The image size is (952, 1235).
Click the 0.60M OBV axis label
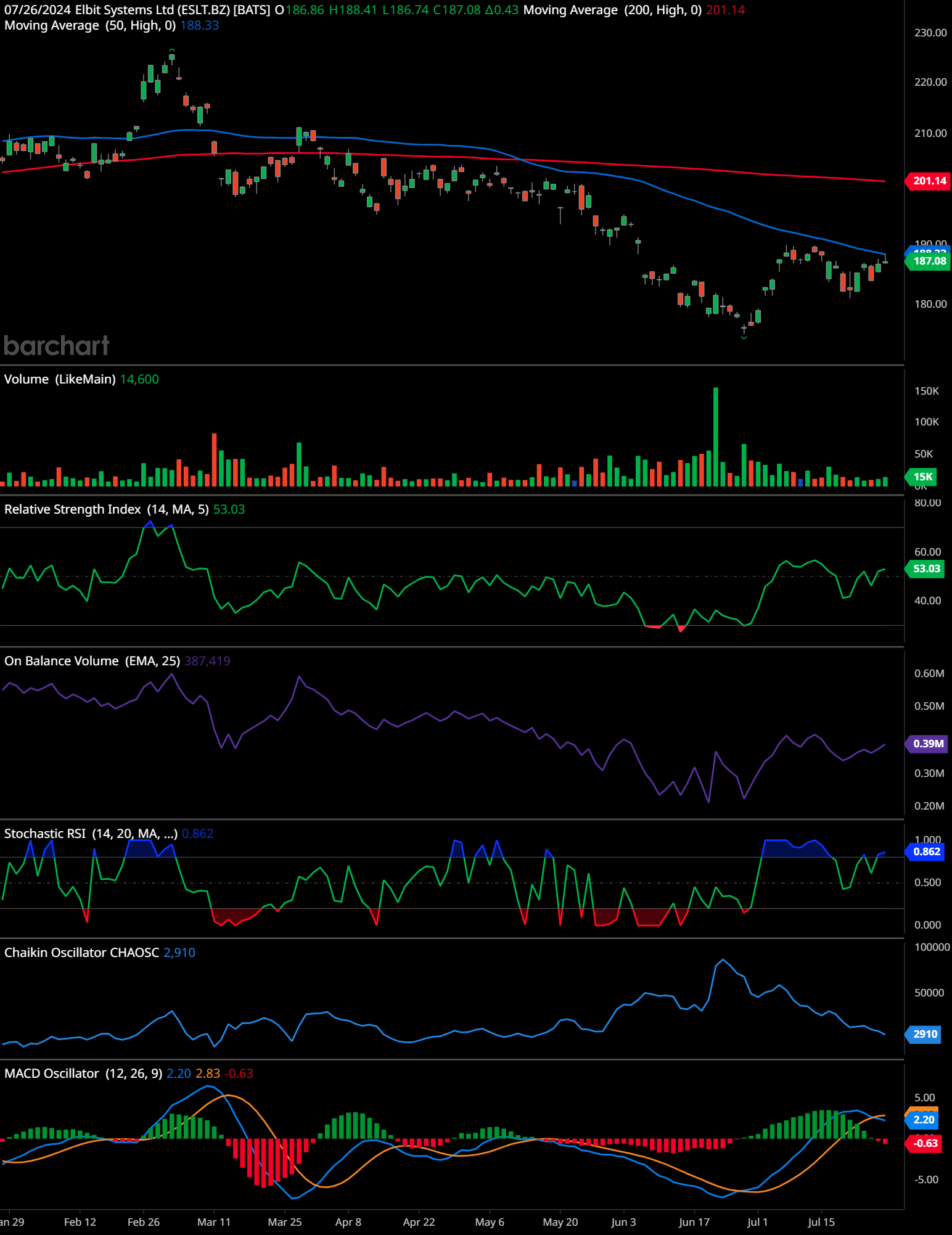[x=929, y=673]
